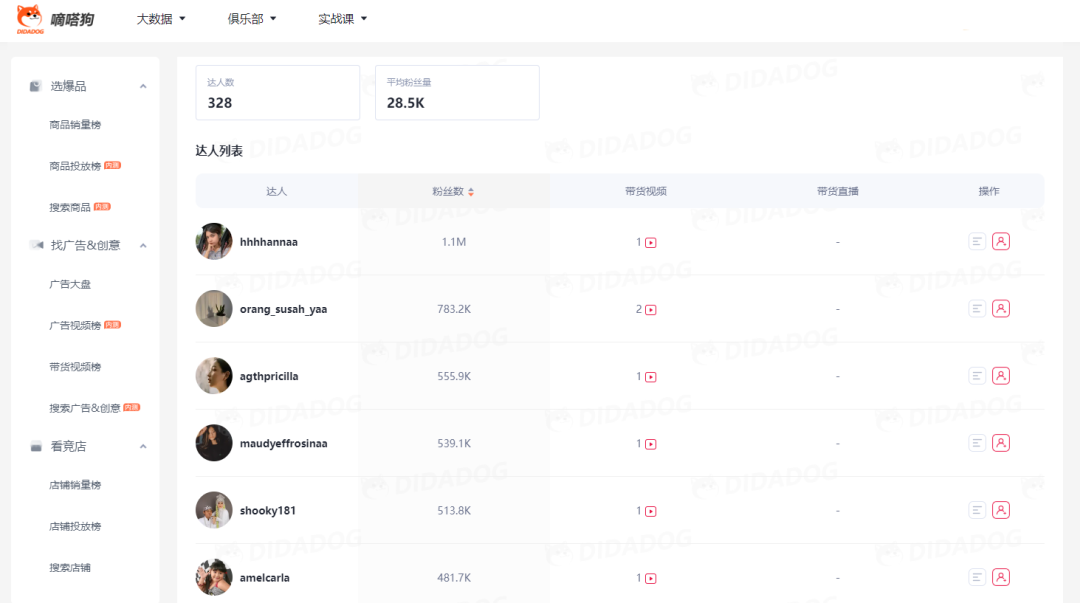Viewport: 1080px width, 603px height.
Task: Sort by 粉丝数 arrow icon
Action: pos(471,192)
